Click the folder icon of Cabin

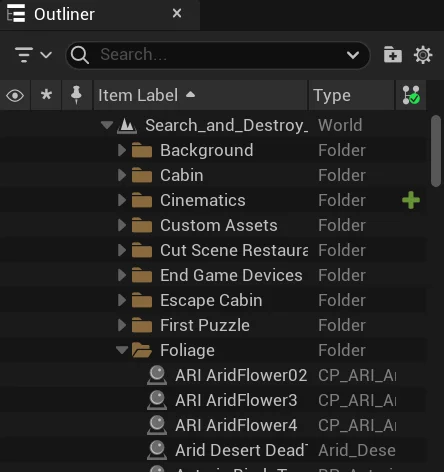(142, 175)
